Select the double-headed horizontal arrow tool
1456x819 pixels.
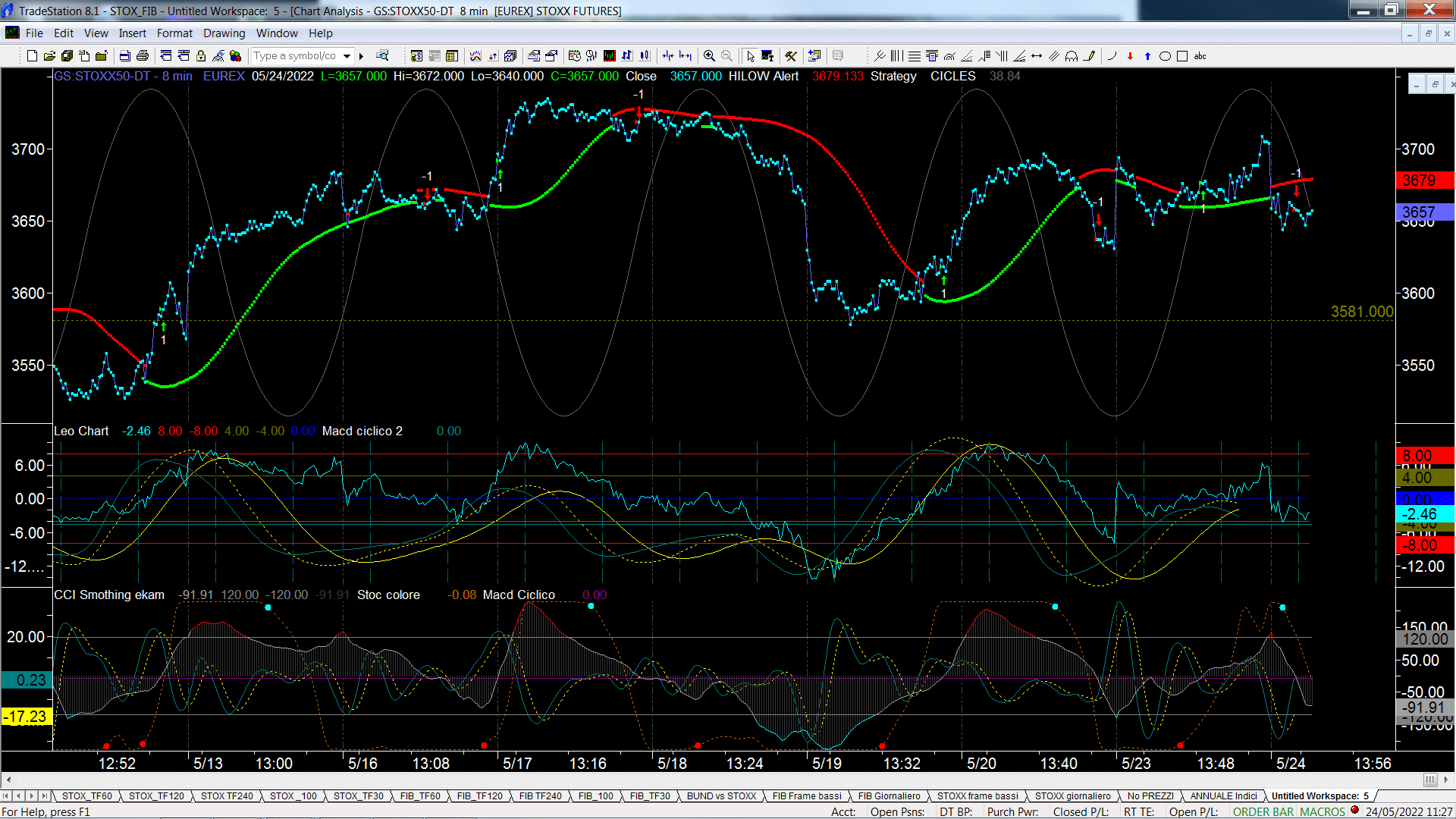click(x=1037, y=55)
